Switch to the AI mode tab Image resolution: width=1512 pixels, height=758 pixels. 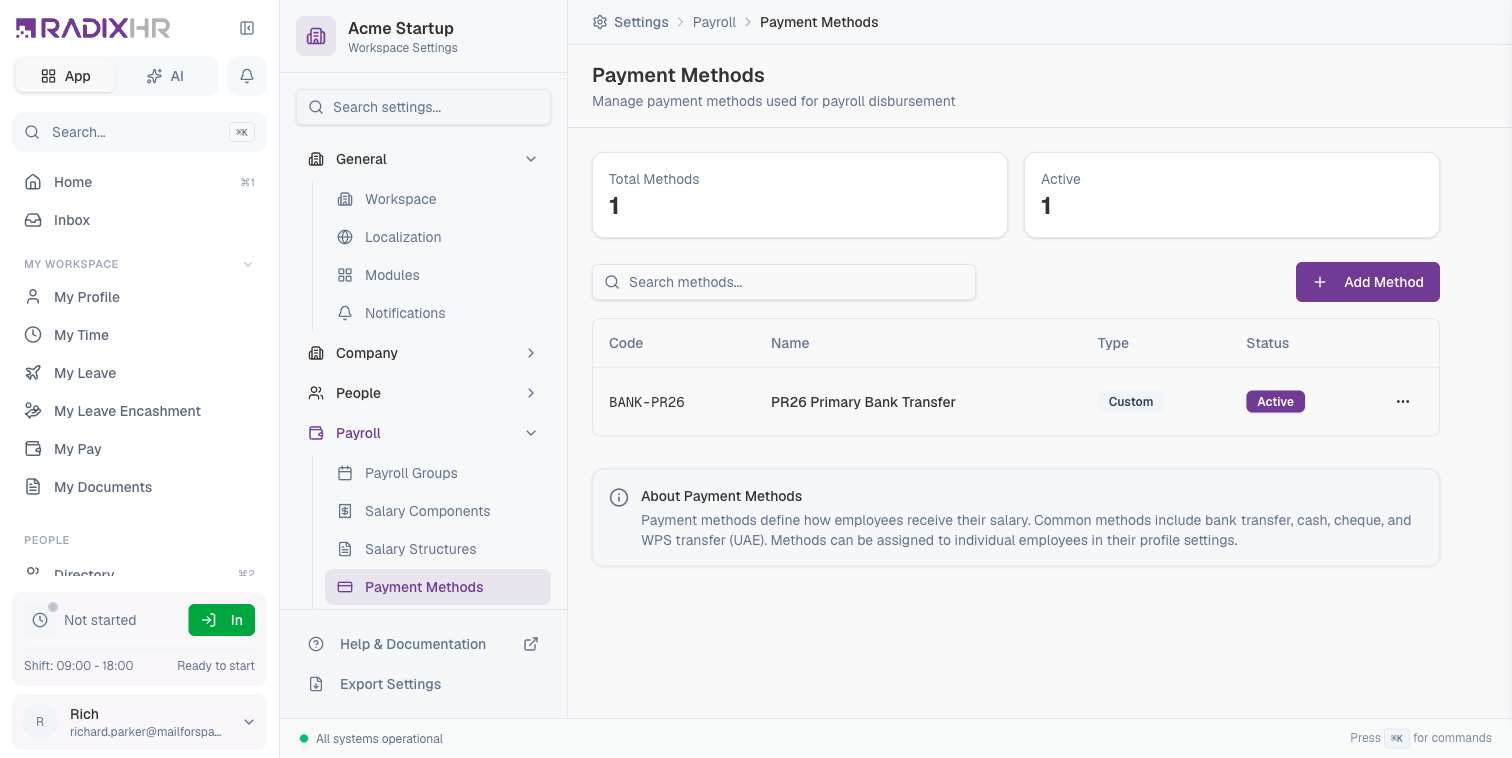(166, 76)
